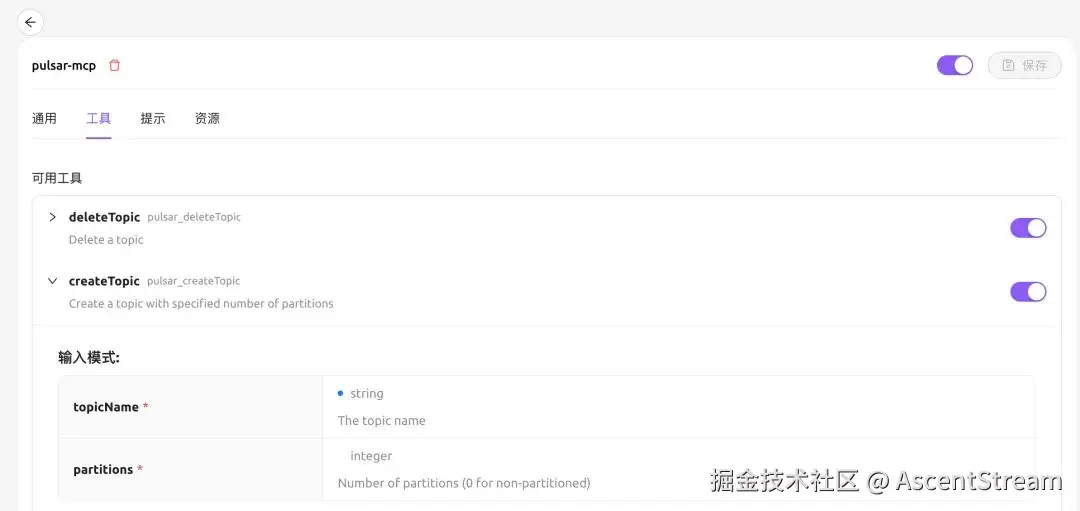Expand the deleteTopic tool details

pos(52,217)
